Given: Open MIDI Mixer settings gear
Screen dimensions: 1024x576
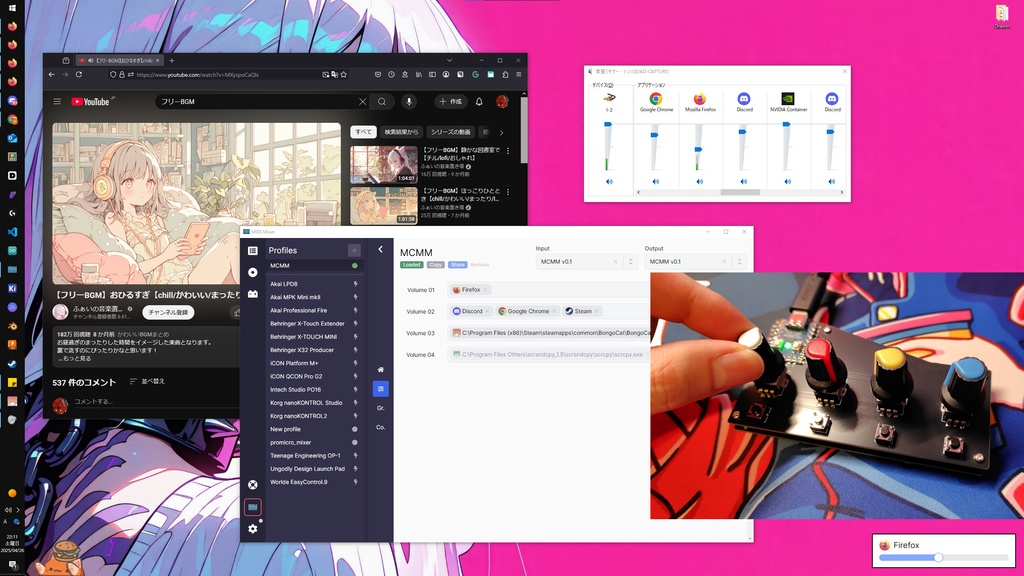Looking at the screenshot, I should coord(253,529).
